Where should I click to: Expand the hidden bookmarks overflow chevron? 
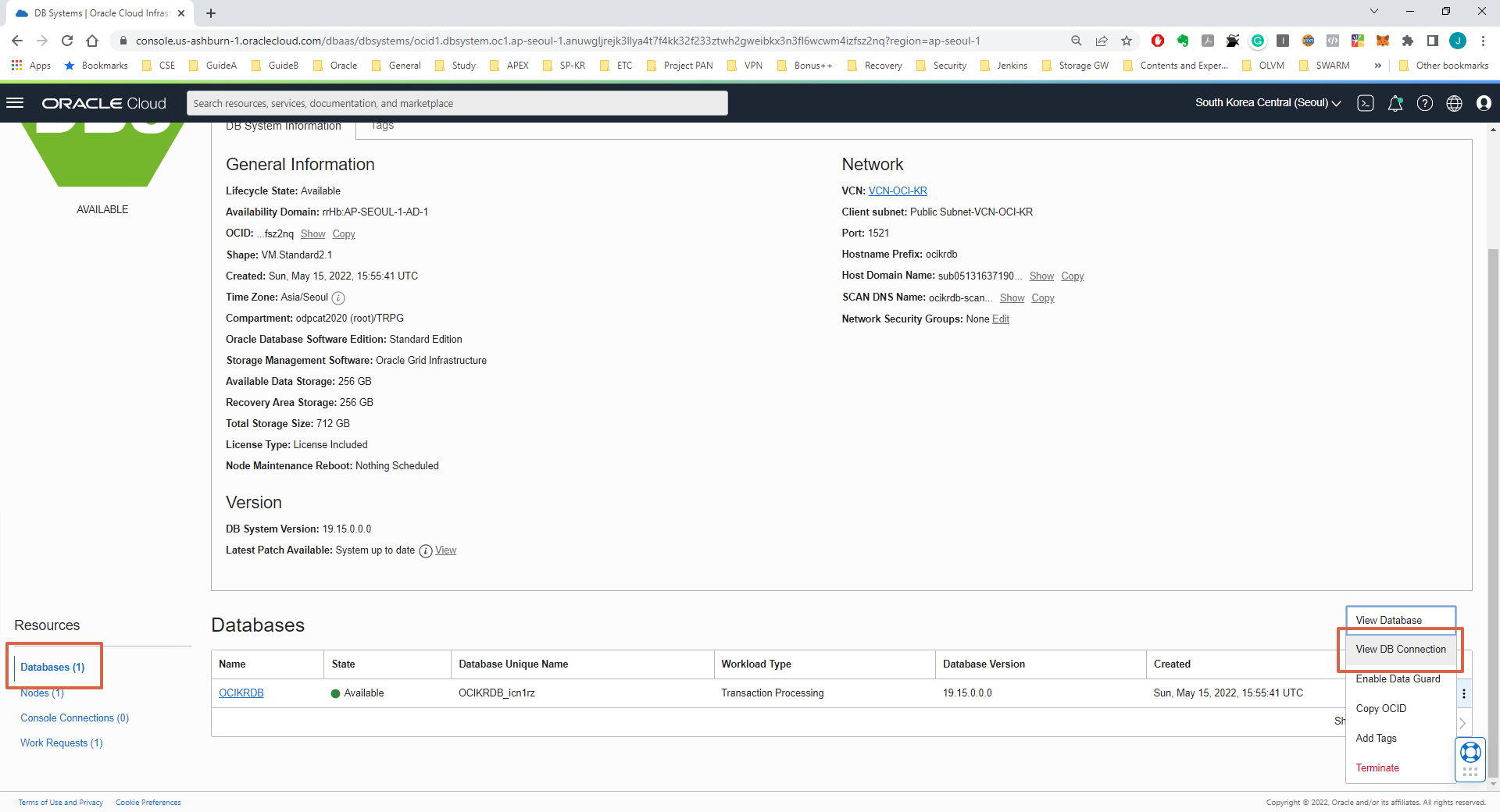(1377, 66)
